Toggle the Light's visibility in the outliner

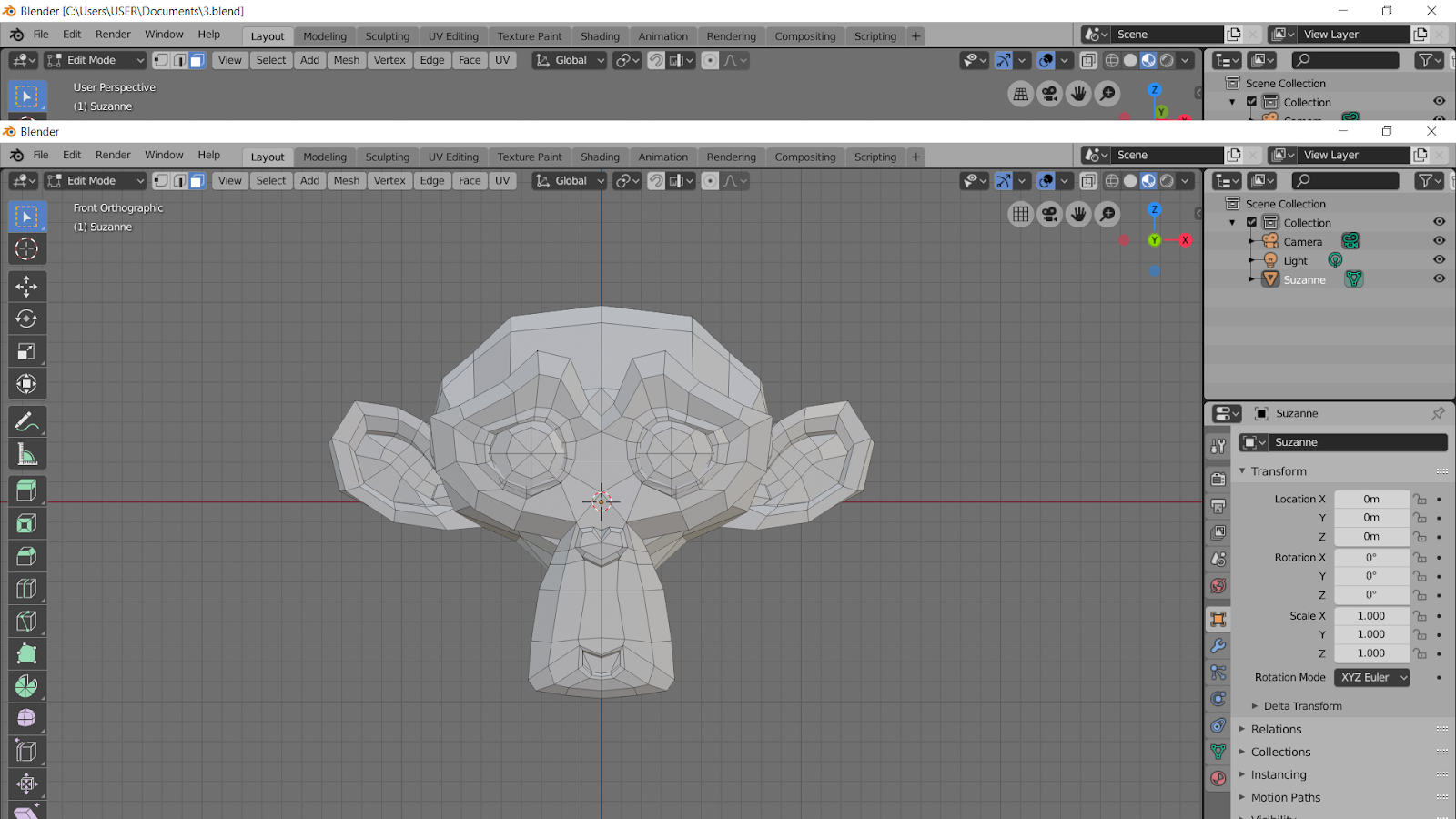coord(1440,260)
